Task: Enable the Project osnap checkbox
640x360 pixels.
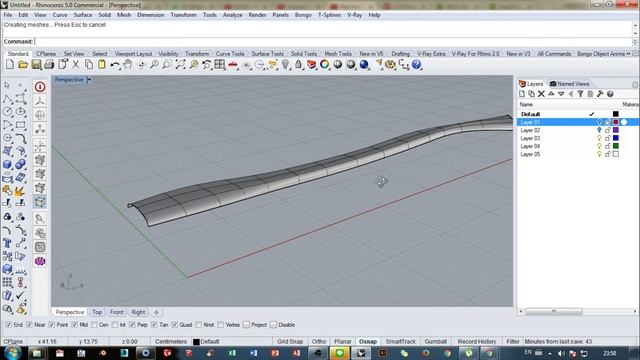Action: click(x=246, y=325)
